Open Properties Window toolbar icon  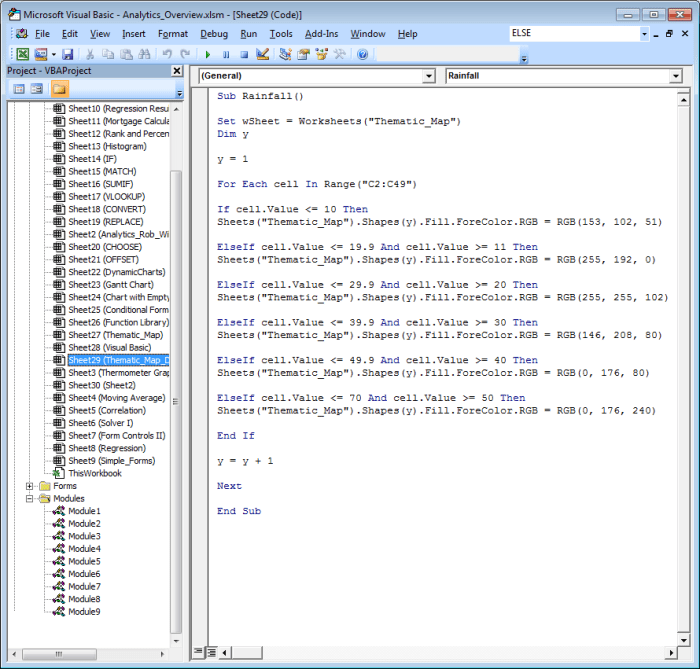[303, 54]
